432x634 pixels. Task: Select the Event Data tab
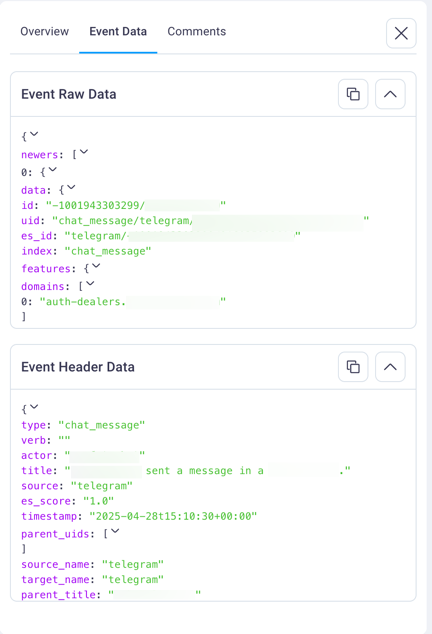click(x=118, y=32)
